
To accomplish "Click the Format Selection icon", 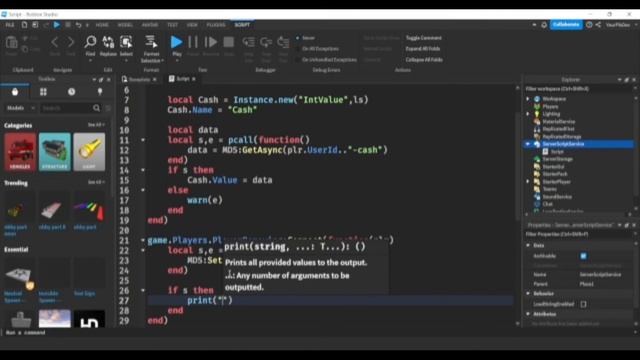I will click(151, 42).
